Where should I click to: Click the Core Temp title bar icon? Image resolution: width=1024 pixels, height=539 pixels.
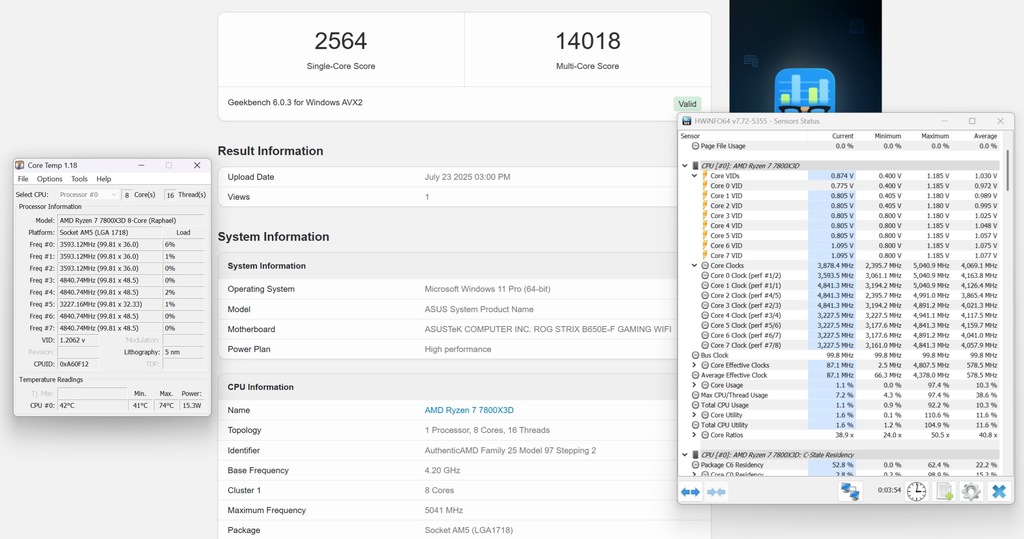tap(20, 165)
